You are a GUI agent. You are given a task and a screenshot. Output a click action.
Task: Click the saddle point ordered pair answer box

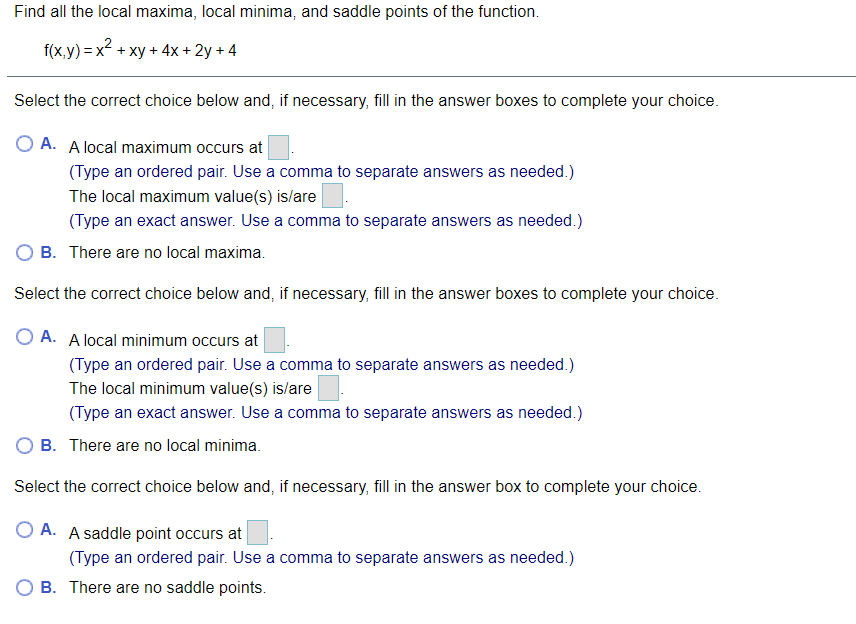coord(257,532)
